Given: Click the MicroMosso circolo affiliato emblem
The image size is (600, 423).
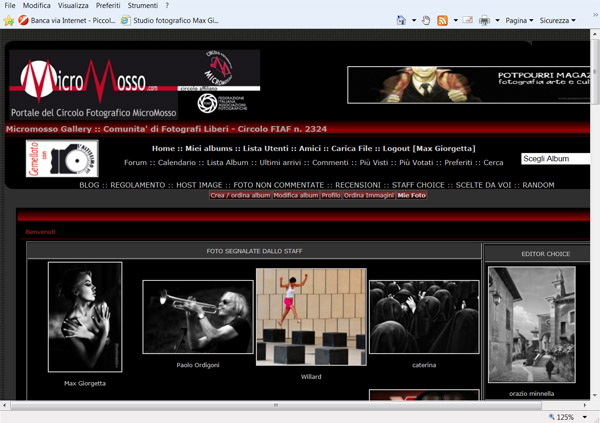Looking at the screenshot, I should (218, 70).
